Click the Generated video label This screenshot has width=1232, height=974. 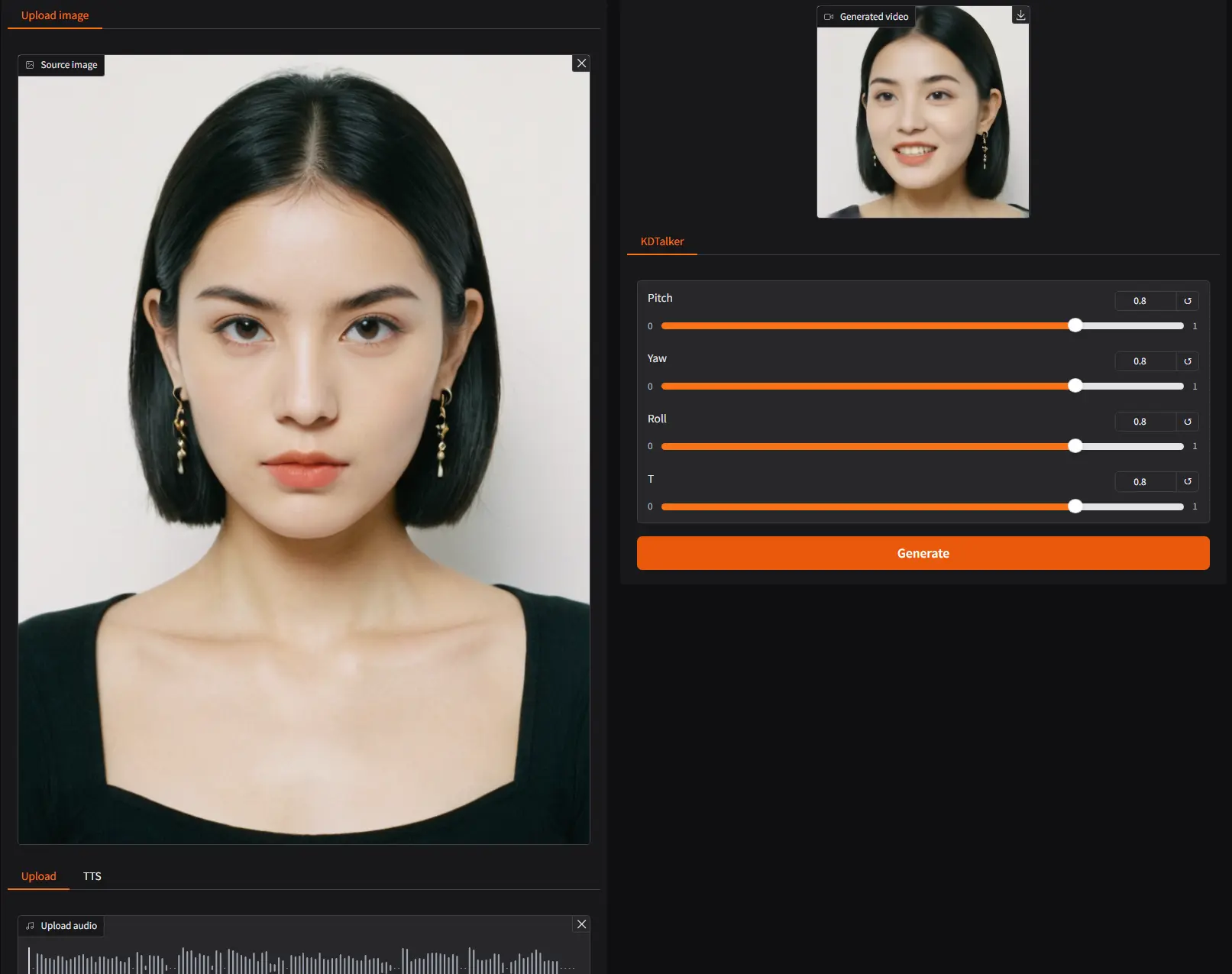point(866,17)
